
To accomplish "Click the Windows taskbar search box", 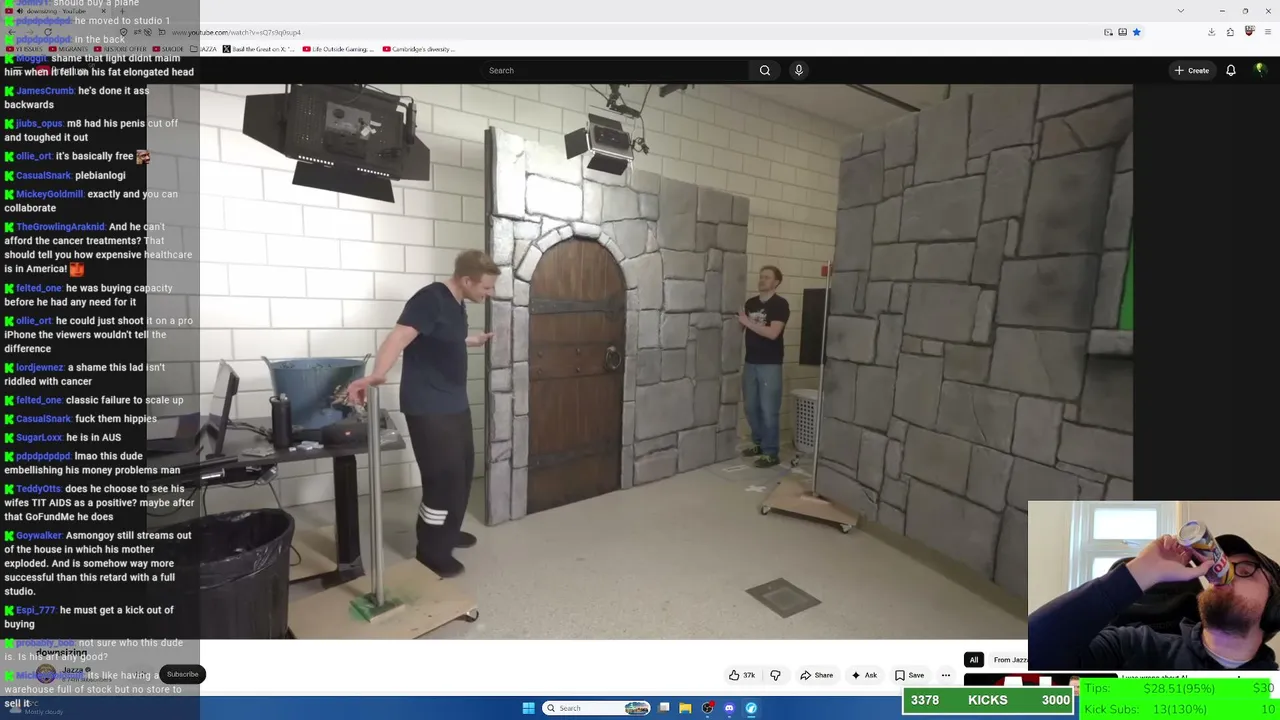I will [x=597, y=708].
